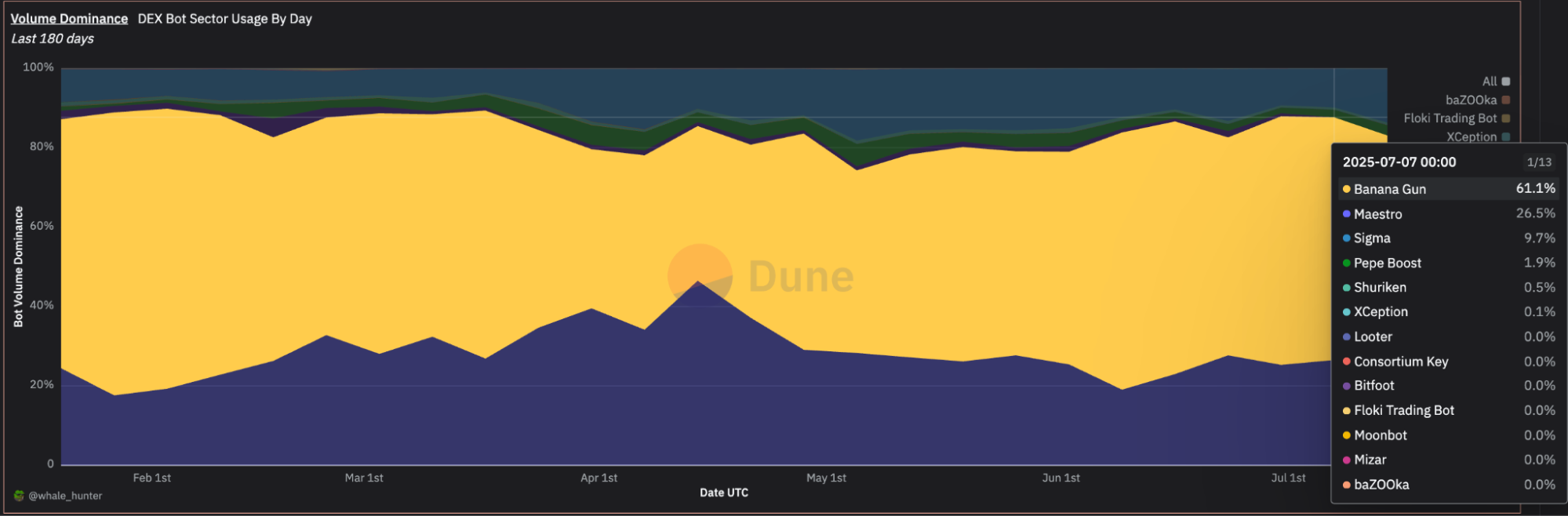The width and height of the screenshot is (1568, 516).
Task: Open the Volume Dominance title link
Action: coord(69,19)
